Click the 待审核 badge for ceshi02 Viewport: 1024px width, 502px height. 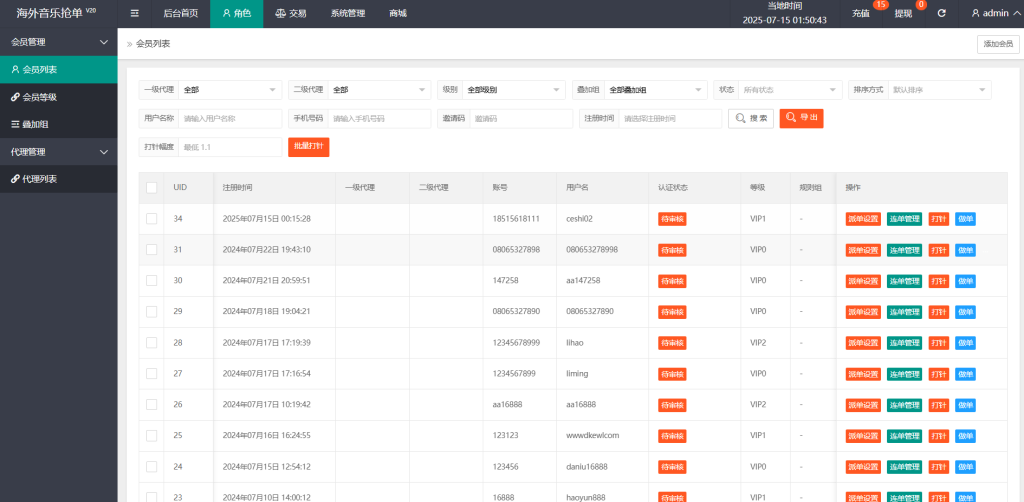pos(672,219)
